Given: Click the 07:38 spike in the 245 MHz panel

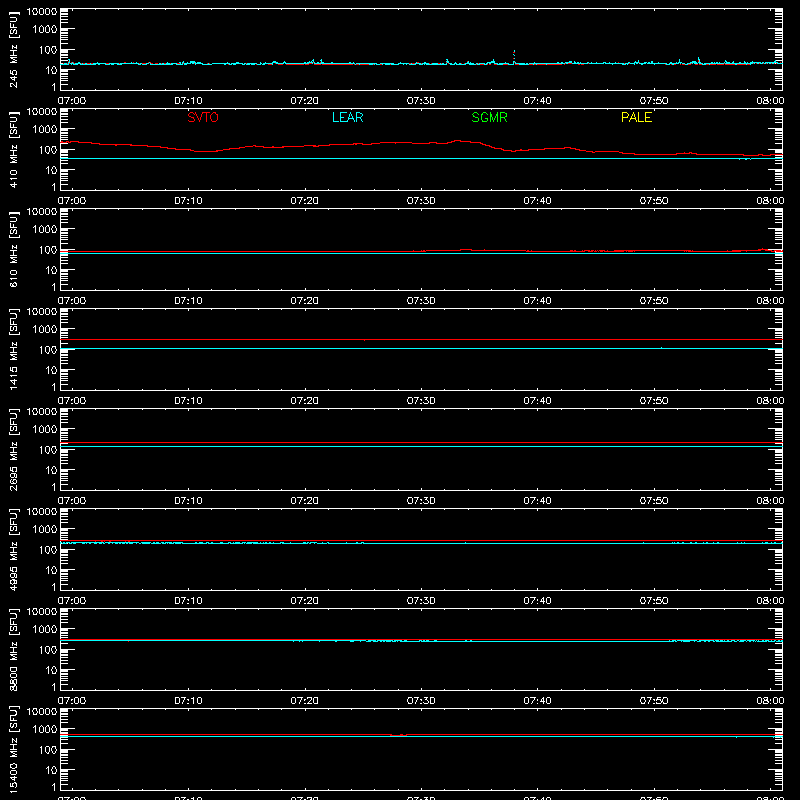Looking at the screenshot, I should 514,55.
